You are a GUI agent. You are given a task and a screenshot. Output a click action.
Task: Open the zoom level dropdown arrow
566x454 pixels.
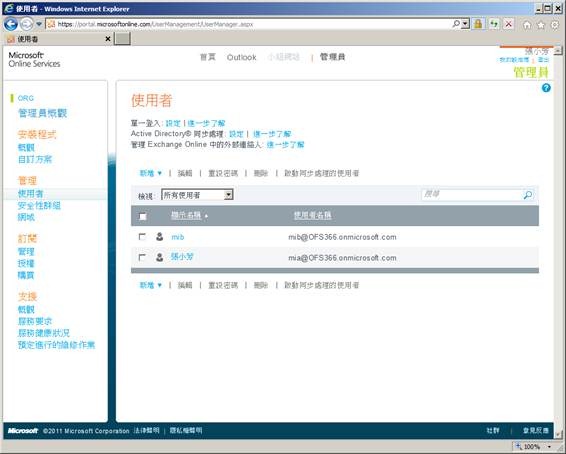(x=549, y=447)
